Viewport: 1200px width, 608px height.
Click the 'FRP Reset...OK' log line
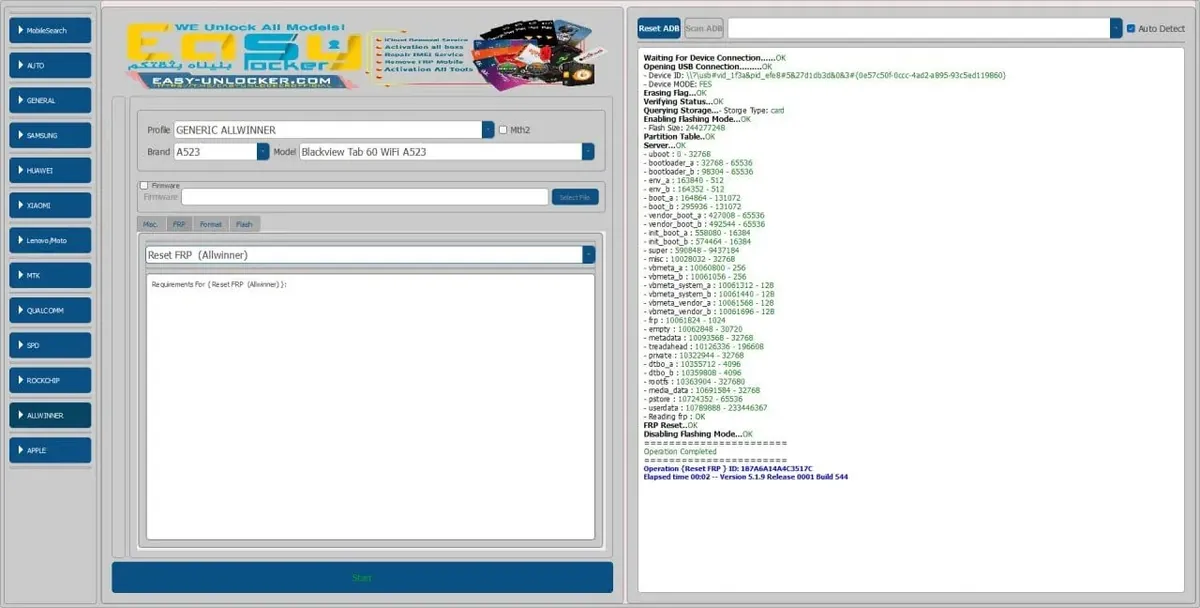tap(669, 426)
